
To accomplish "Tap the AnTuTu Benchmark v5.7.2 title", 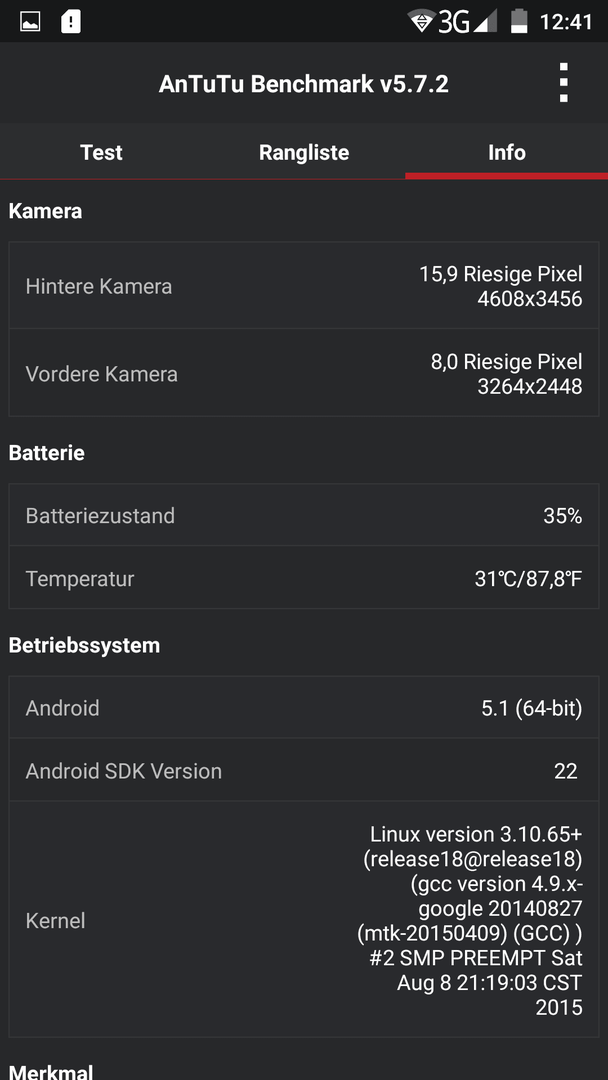I will pos(304,84).
